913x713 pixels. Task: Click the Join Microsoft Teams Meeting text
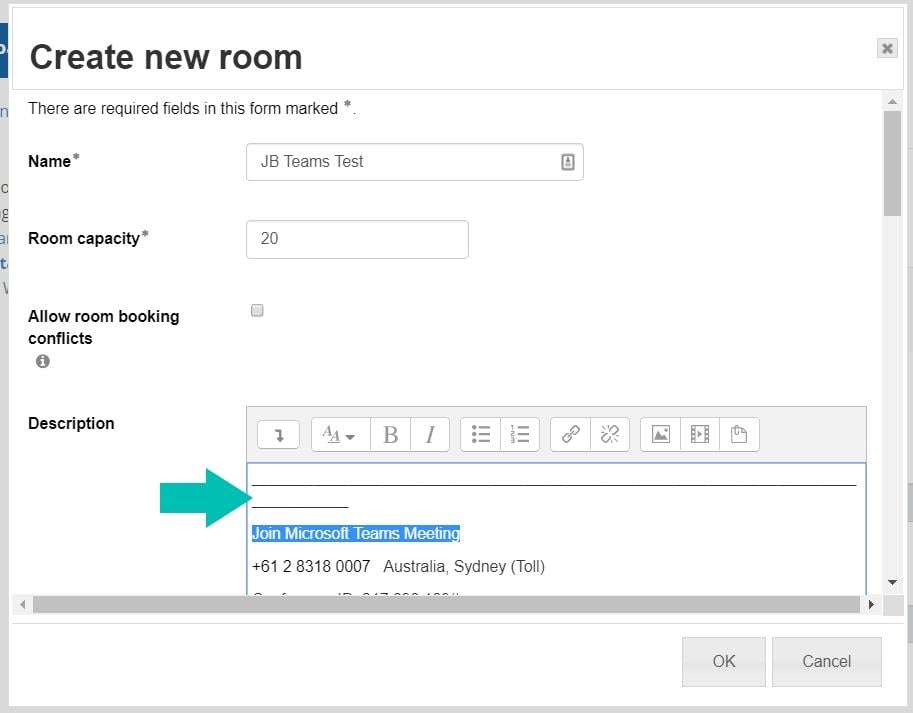pyautogui.click(x=355, y=534)
